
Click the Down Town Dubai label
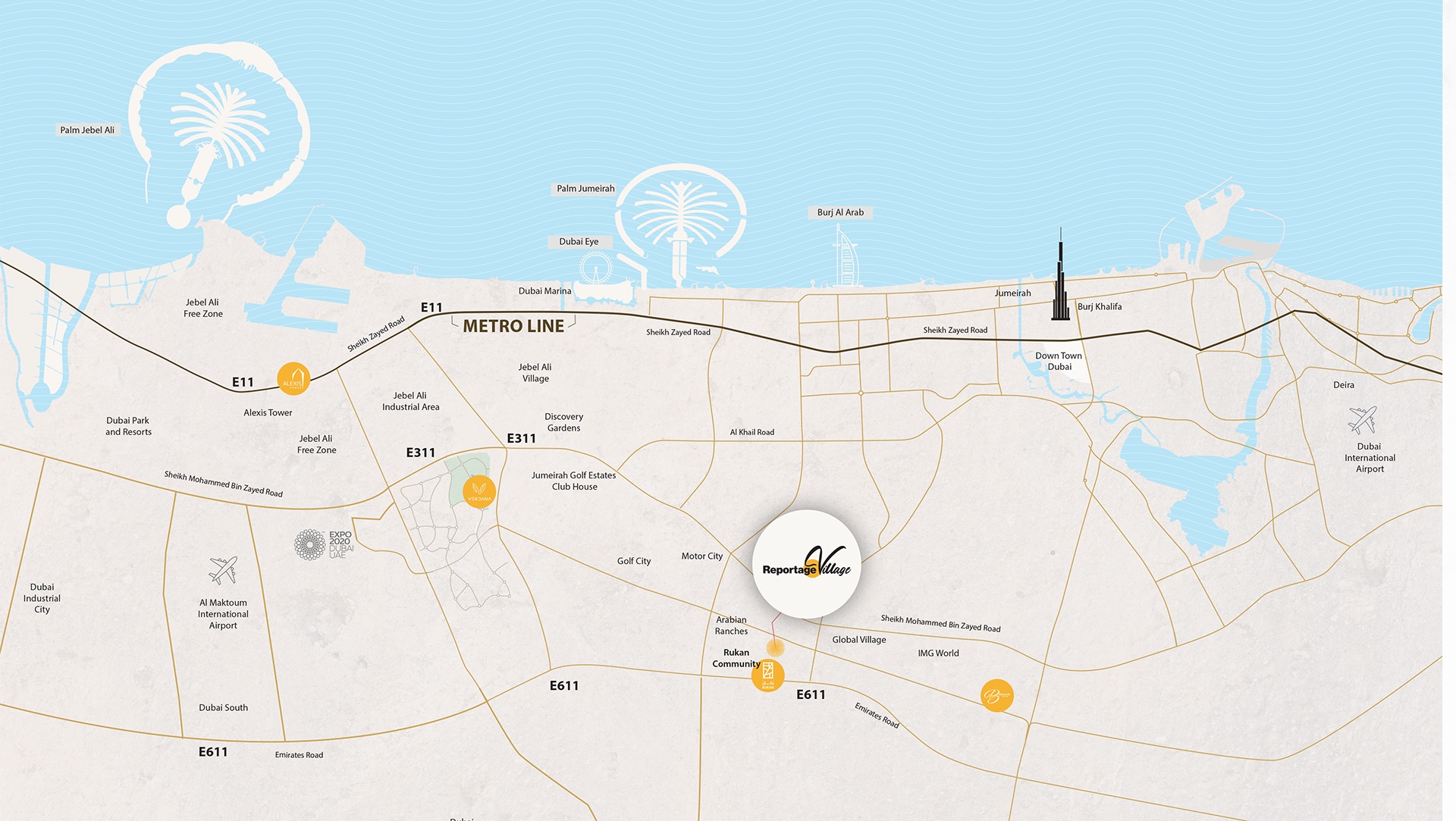tap(1059, 361)
